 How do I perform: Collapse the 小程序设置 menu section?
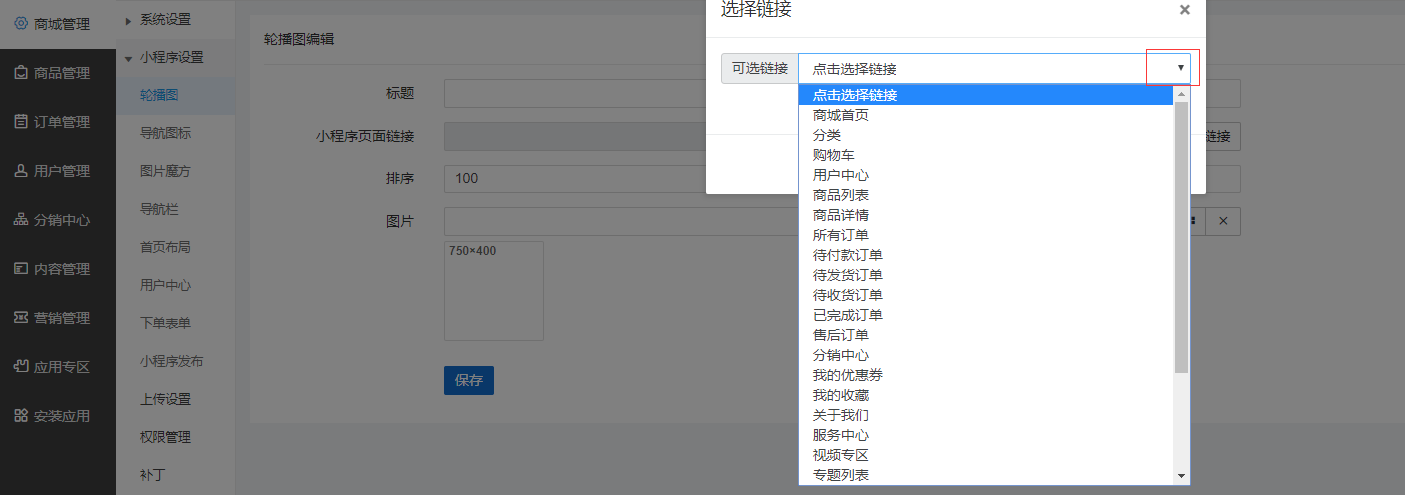(128, 58)
